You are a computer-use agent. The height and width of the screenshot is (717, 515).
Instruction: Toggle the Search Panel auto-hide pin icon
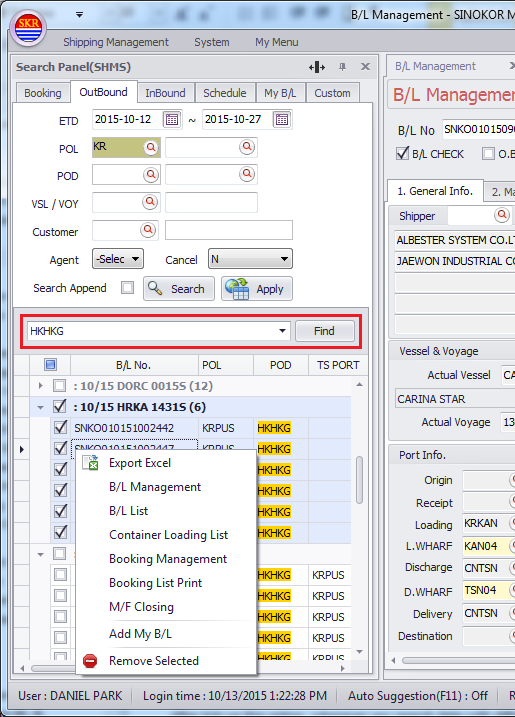point(342,67)
